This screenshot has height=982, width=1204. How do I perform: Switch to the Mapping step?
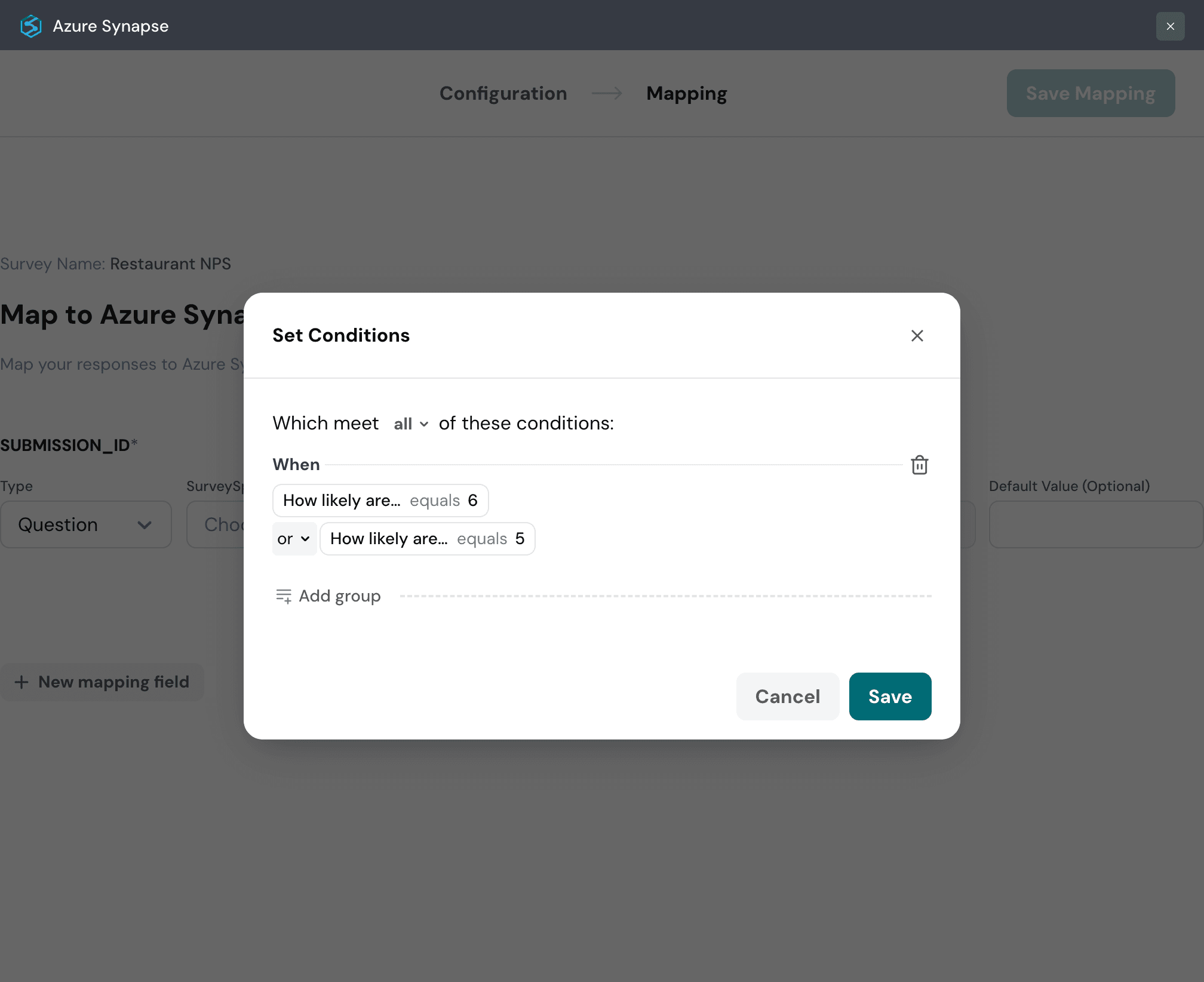coord(686,93)
